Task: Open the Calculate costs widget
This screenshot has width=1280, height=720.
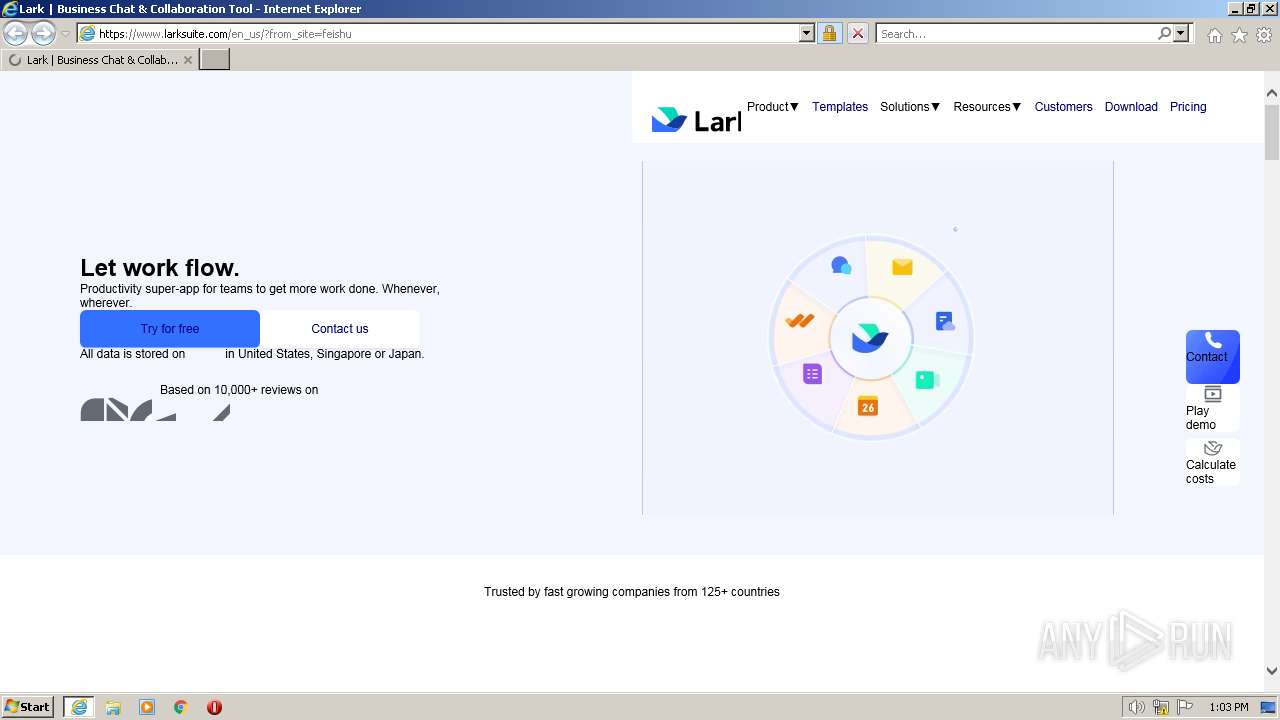Action: (1212, 463)
